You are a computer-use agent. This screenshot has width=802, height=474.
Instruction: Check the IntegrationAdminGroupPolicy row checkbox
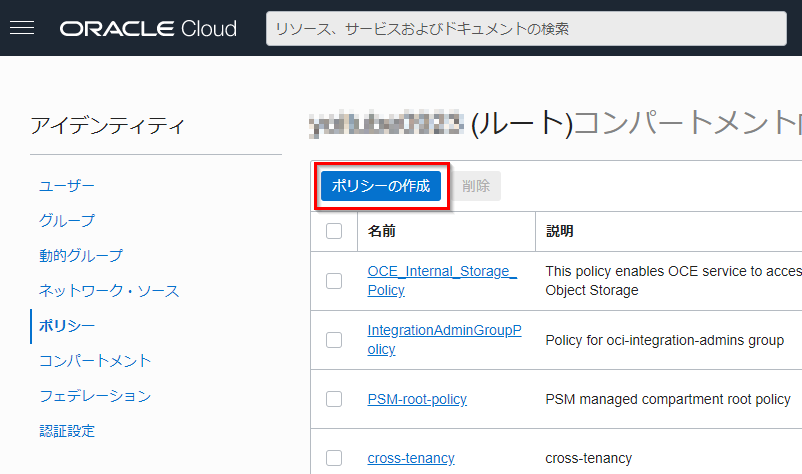334,340
